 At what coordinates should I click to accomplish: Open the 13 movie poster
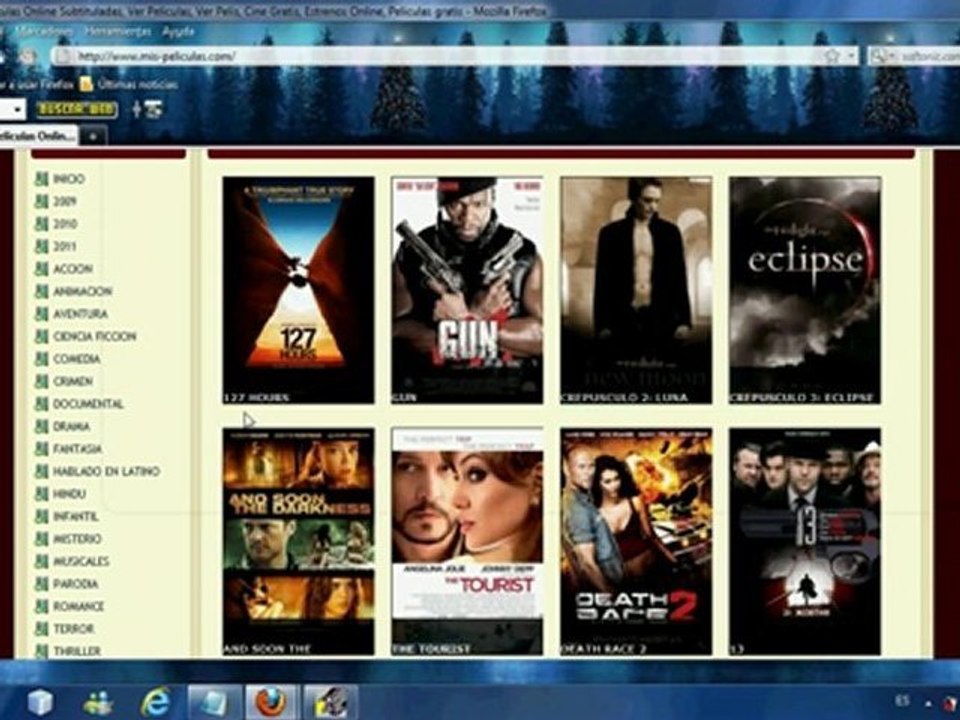point(805,541)
